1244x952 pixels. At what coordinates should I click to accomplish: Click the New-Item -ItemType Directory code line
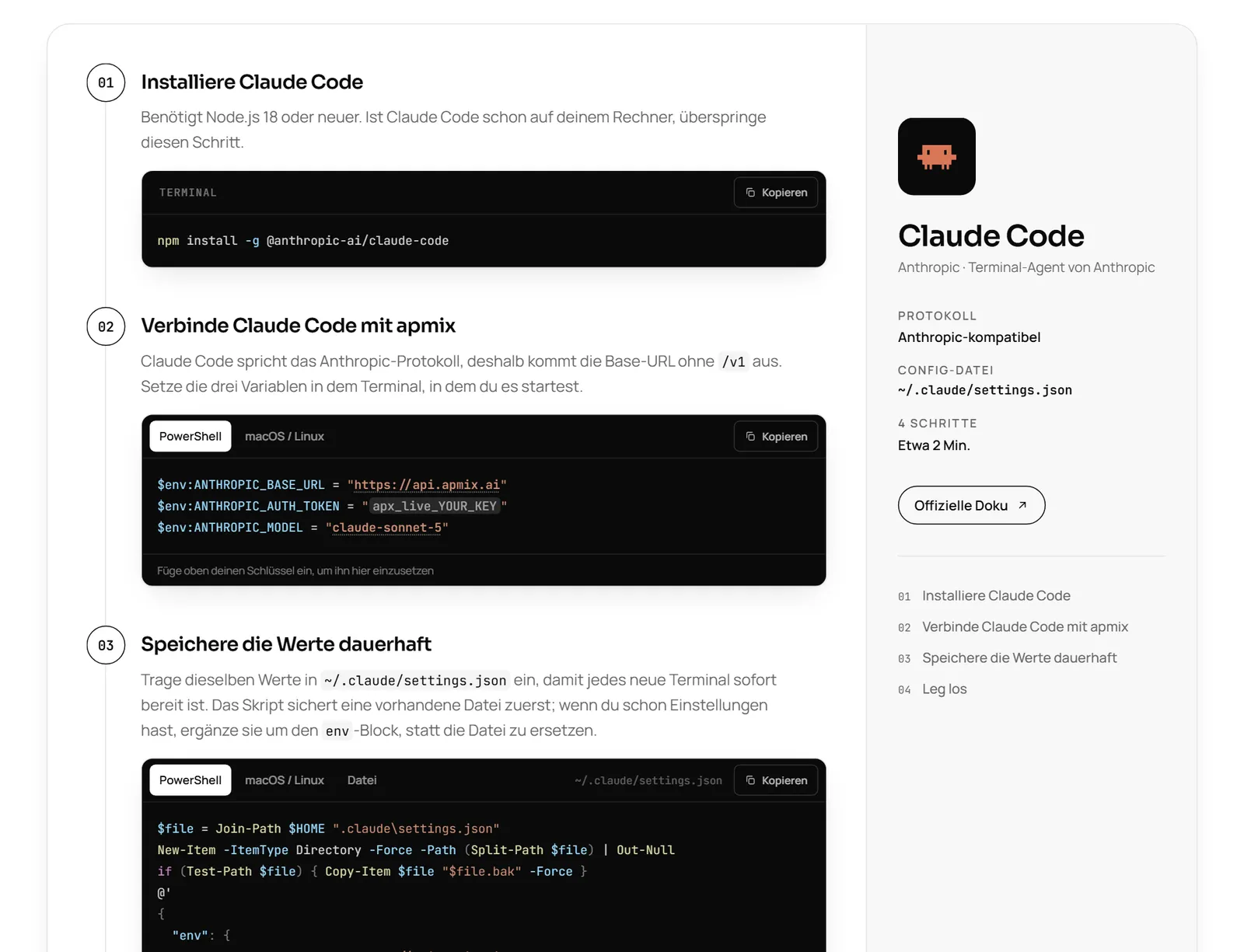coord(416,850)
